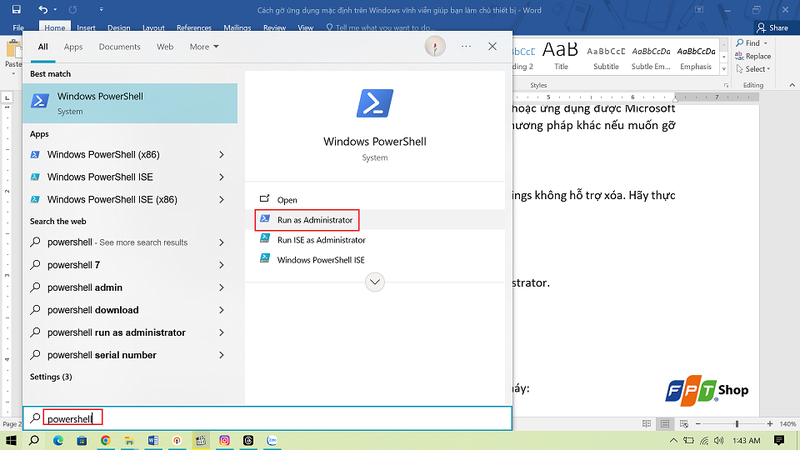Image resolution: width=800 pixels, height=450 pixels.
Task: Click the Find tool in Word's Editing group
Action: tap(748, 43)
